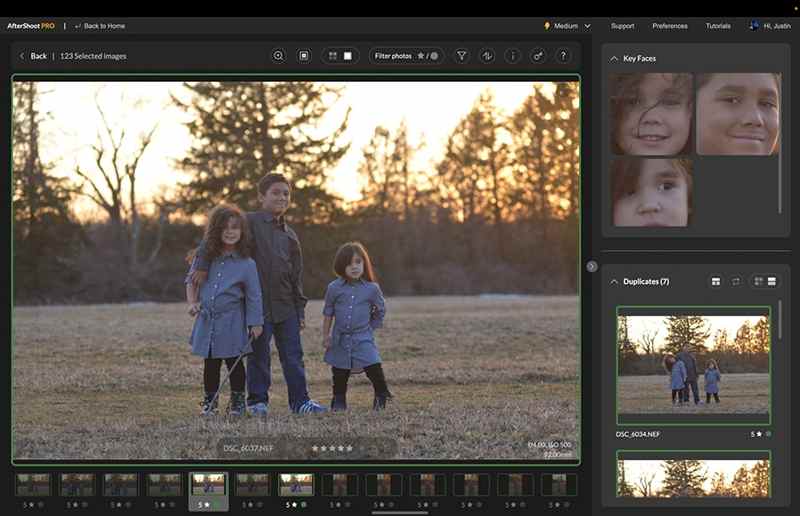
Task: Click the zoom magnifier icon in toolbar
Action: pyautogui.click(x=278, y=56)
